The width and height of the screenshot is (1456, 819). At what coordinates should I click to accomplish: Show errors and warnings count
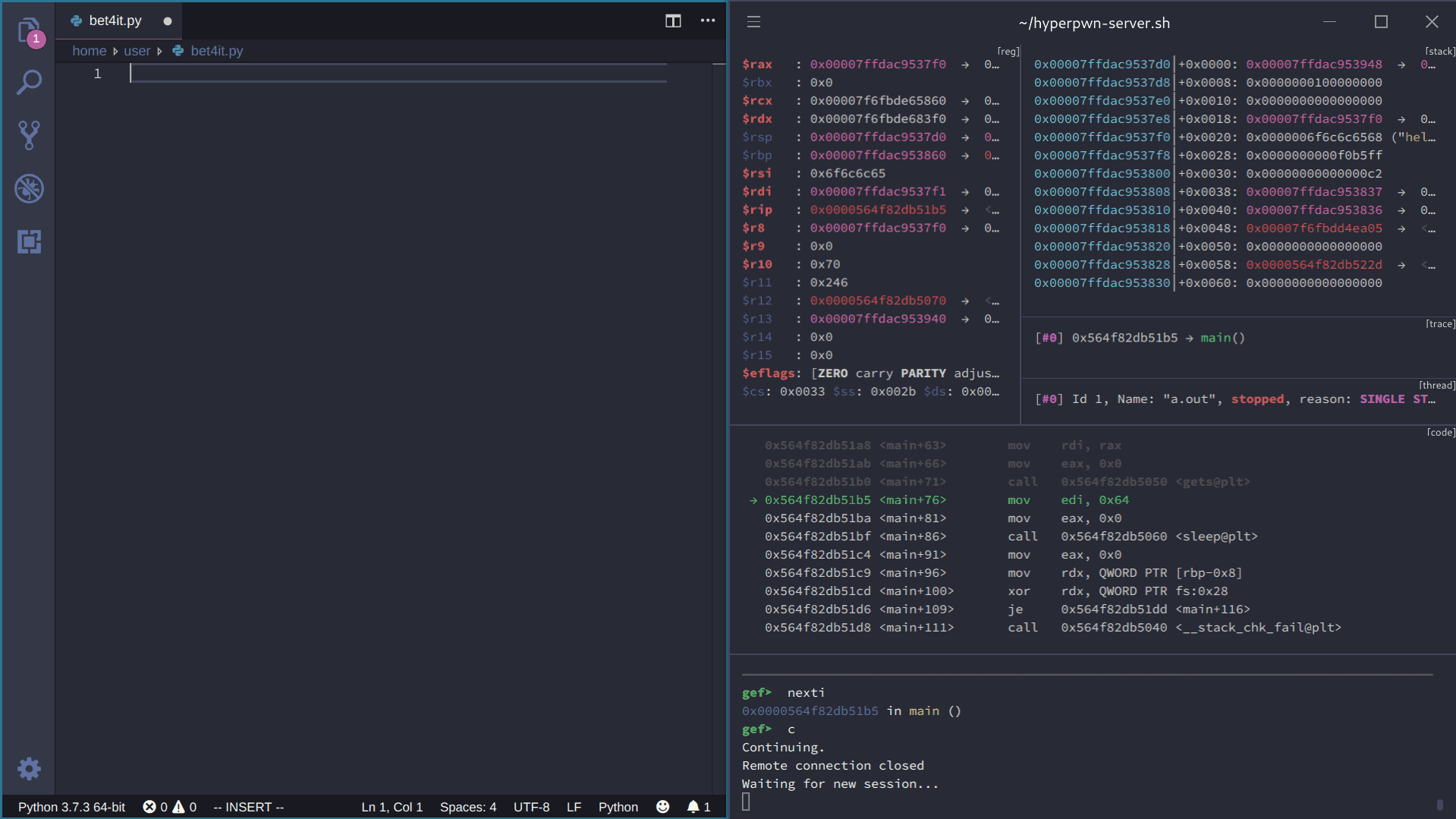[170, 807]
